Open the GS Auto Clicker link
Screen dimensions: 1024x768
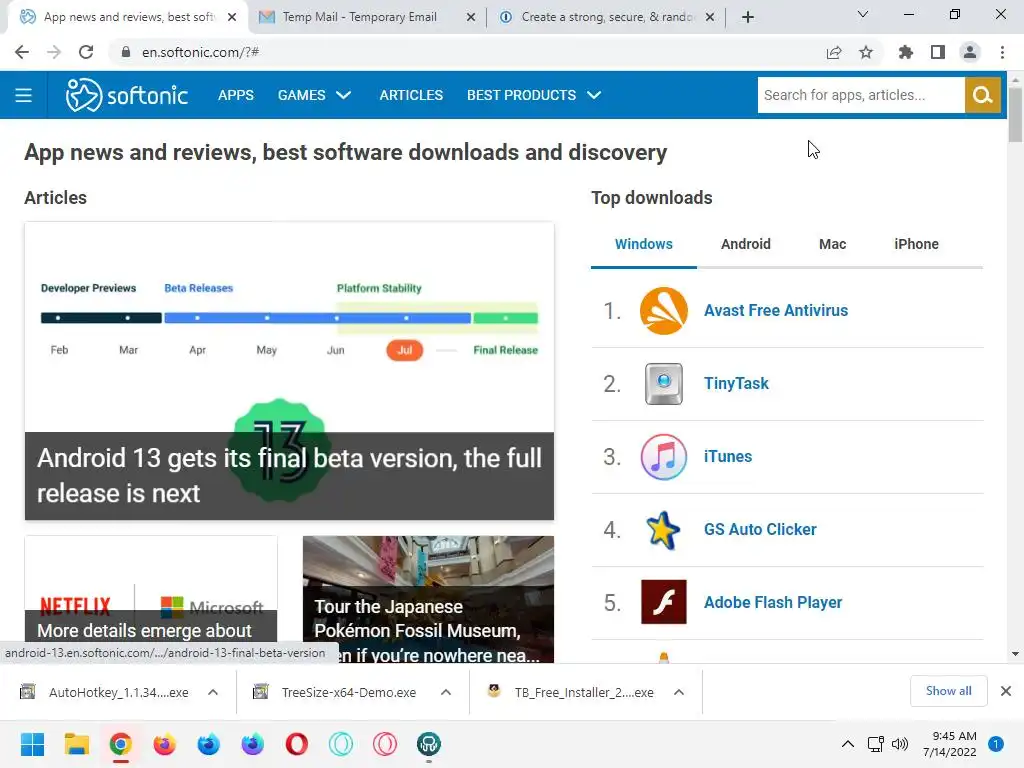click(x=760, y=530)
